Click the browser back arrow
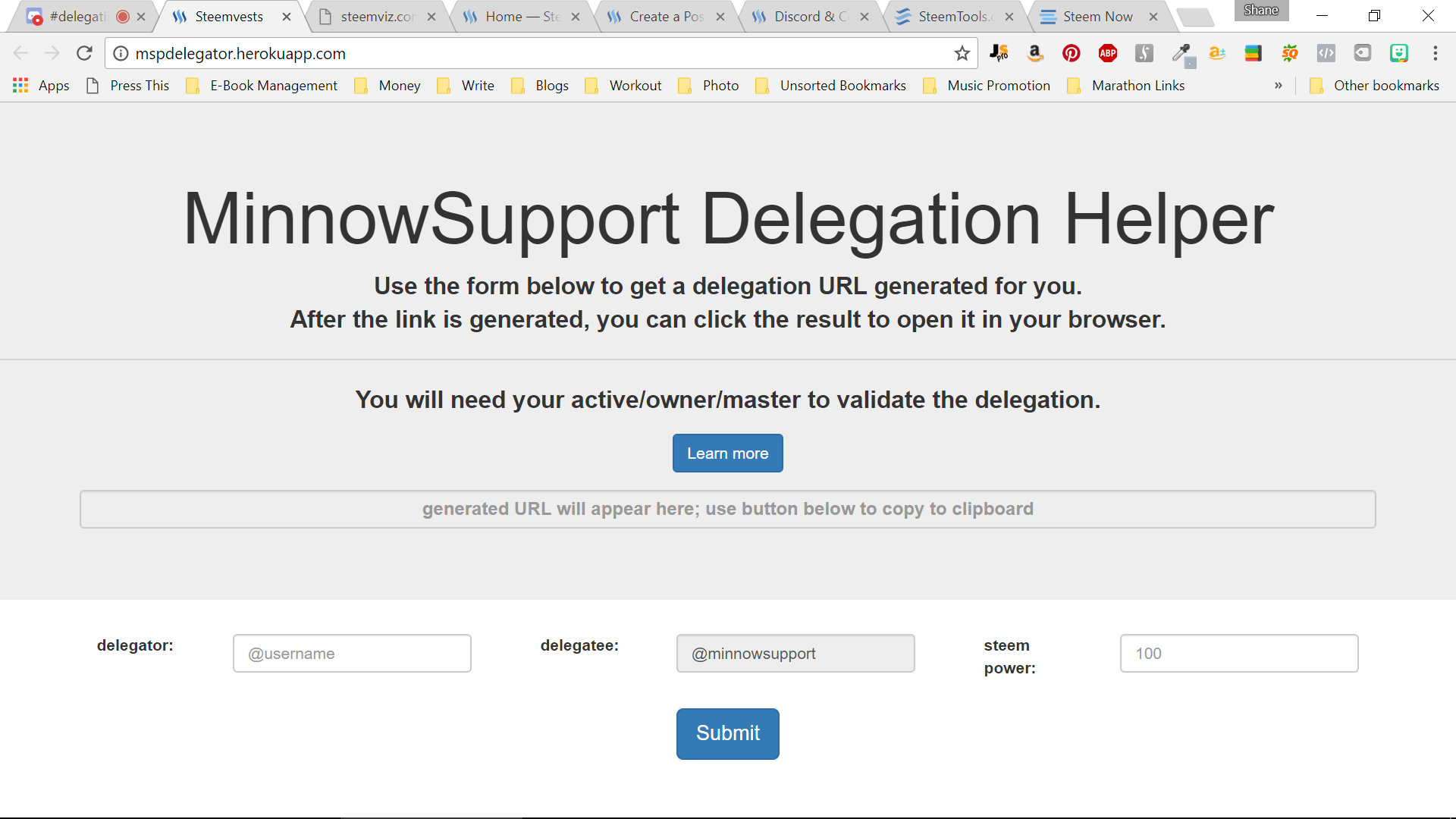The image size is (1456, 819). tap(20, 53)
